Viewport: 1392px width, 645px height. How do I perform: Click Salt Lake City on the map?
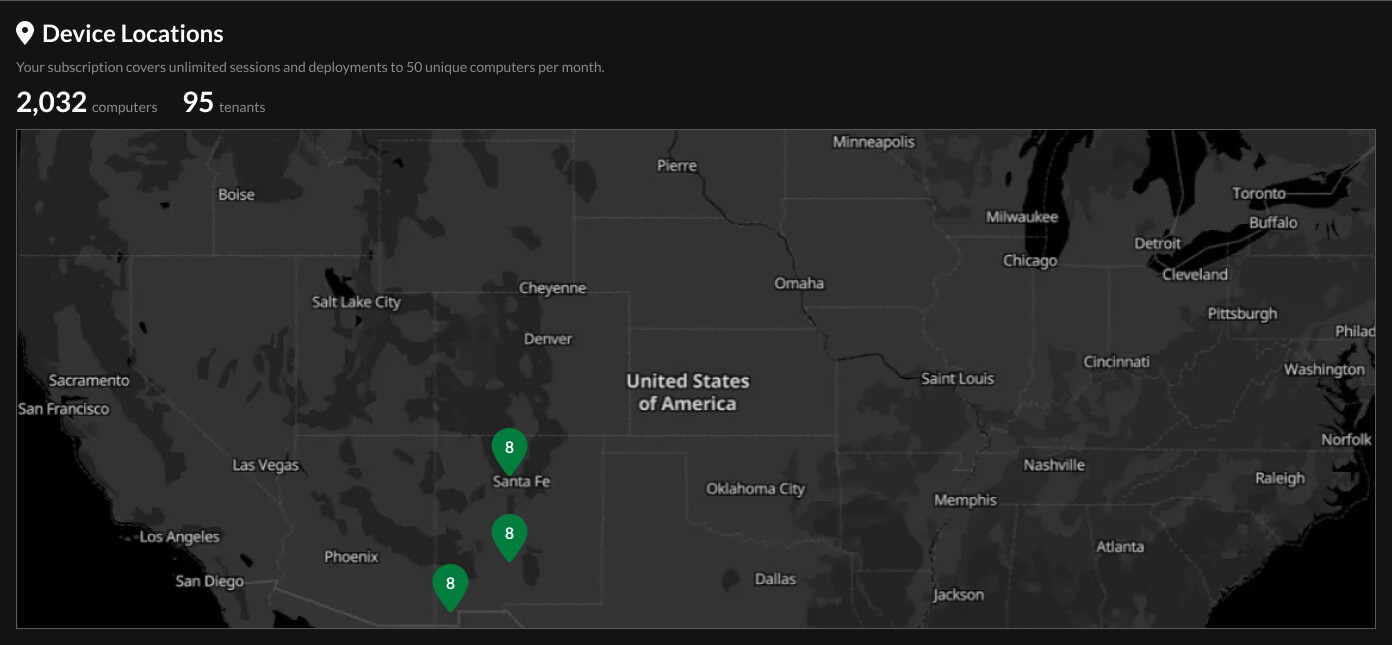(356, 302)
